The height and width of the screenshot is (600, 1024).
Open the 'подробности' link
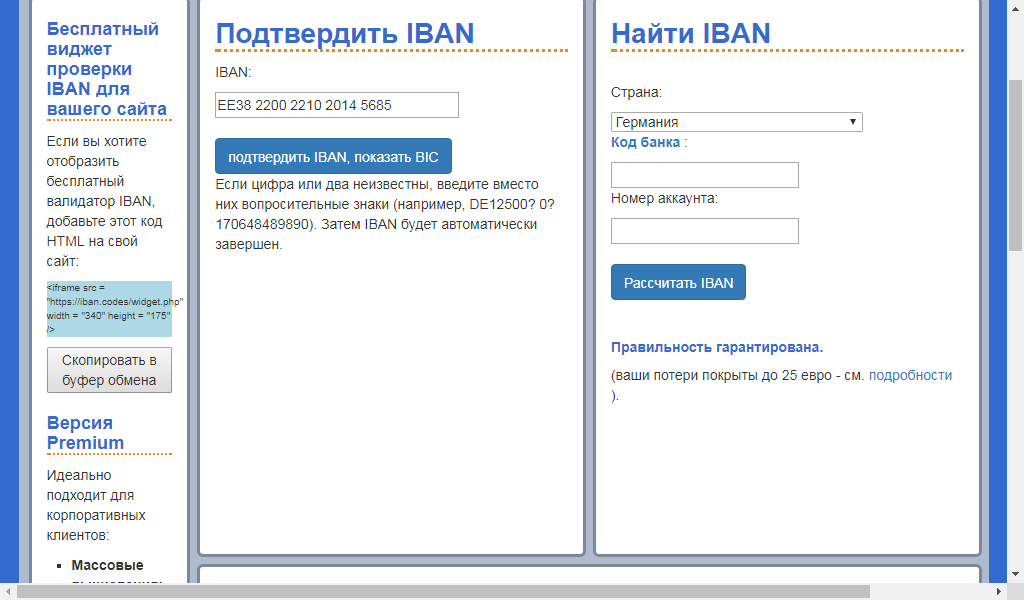(910, 376)
